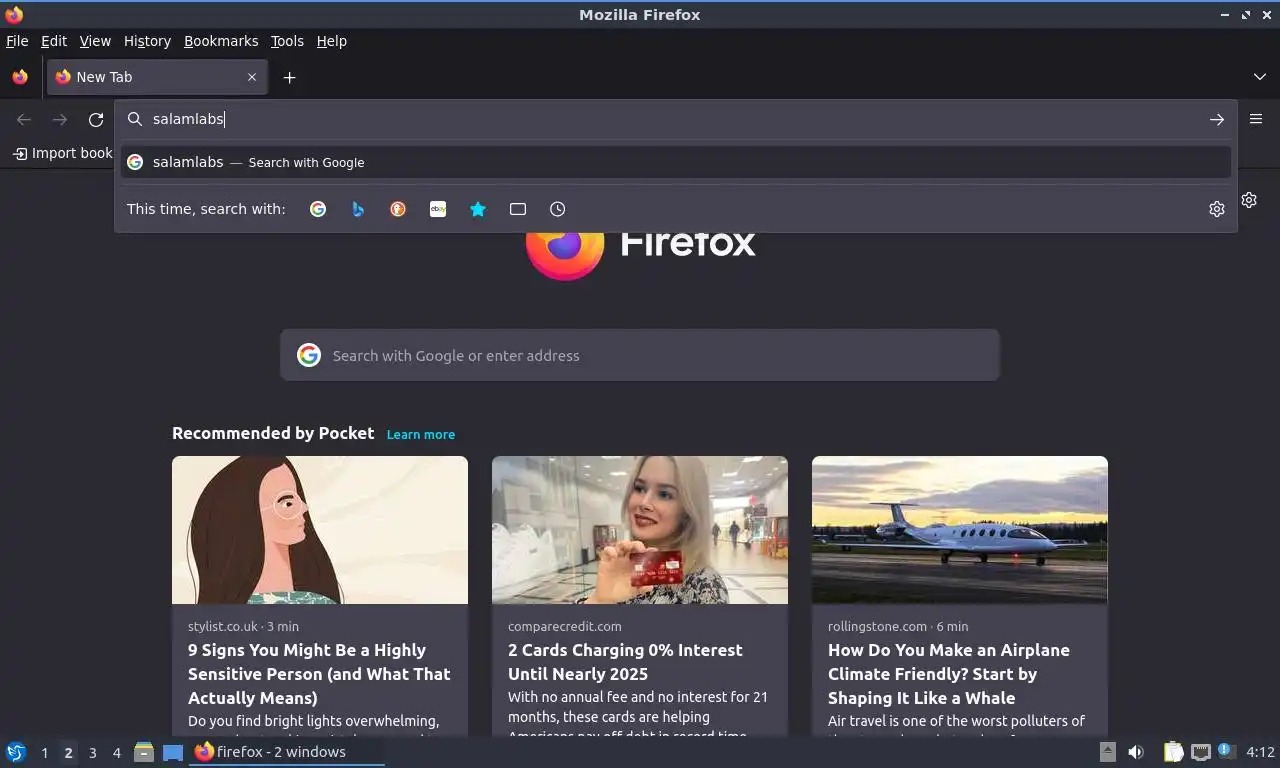
Task: Follow the Learn more Pocket link
Action: (x=421, y=434)
